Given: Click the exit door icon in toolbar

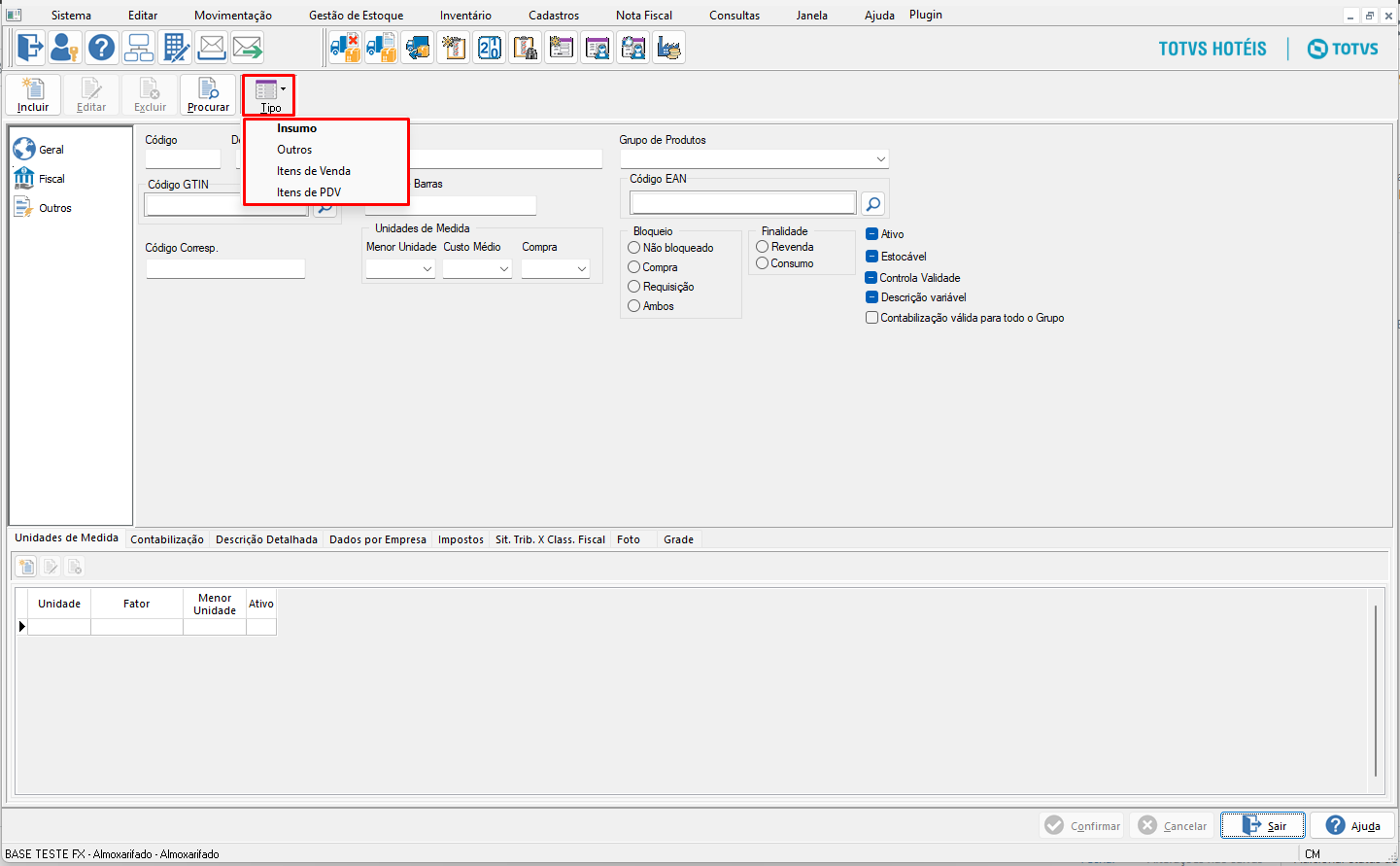Looking at the screenshot, I should point(30,47).
